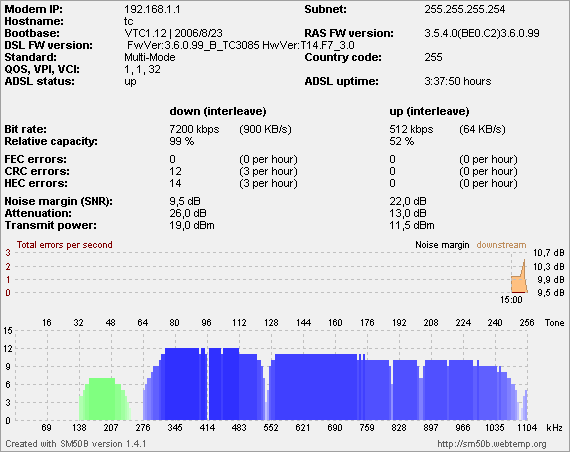
Task: Click the green upstream tone bars
Action: tap(105, 399)
